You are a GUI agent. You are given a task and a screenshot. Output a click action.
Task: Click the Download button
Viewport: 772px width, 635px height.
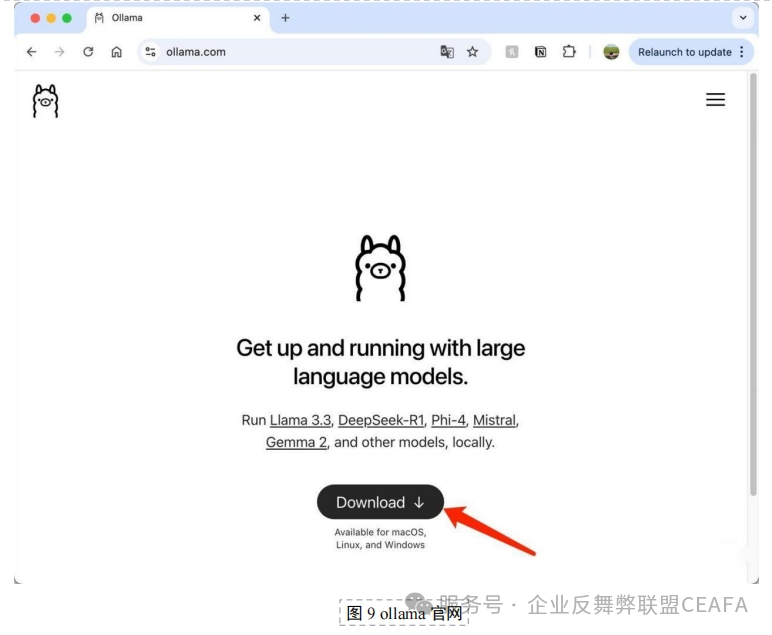[380, 502]
